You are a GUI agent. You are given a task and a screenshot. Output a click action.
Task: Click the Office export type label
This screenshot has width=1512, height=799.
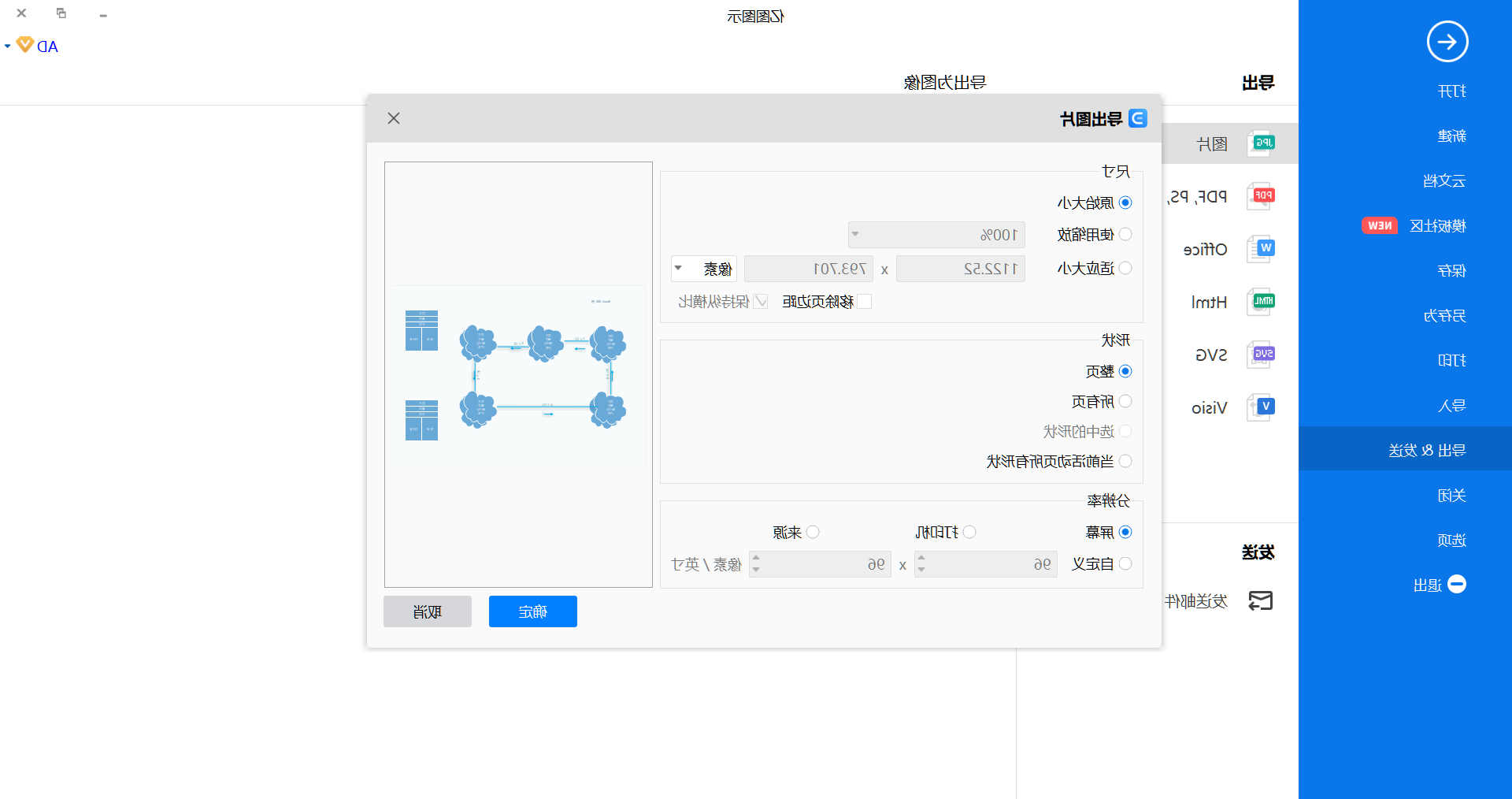tap(1206, 250)
